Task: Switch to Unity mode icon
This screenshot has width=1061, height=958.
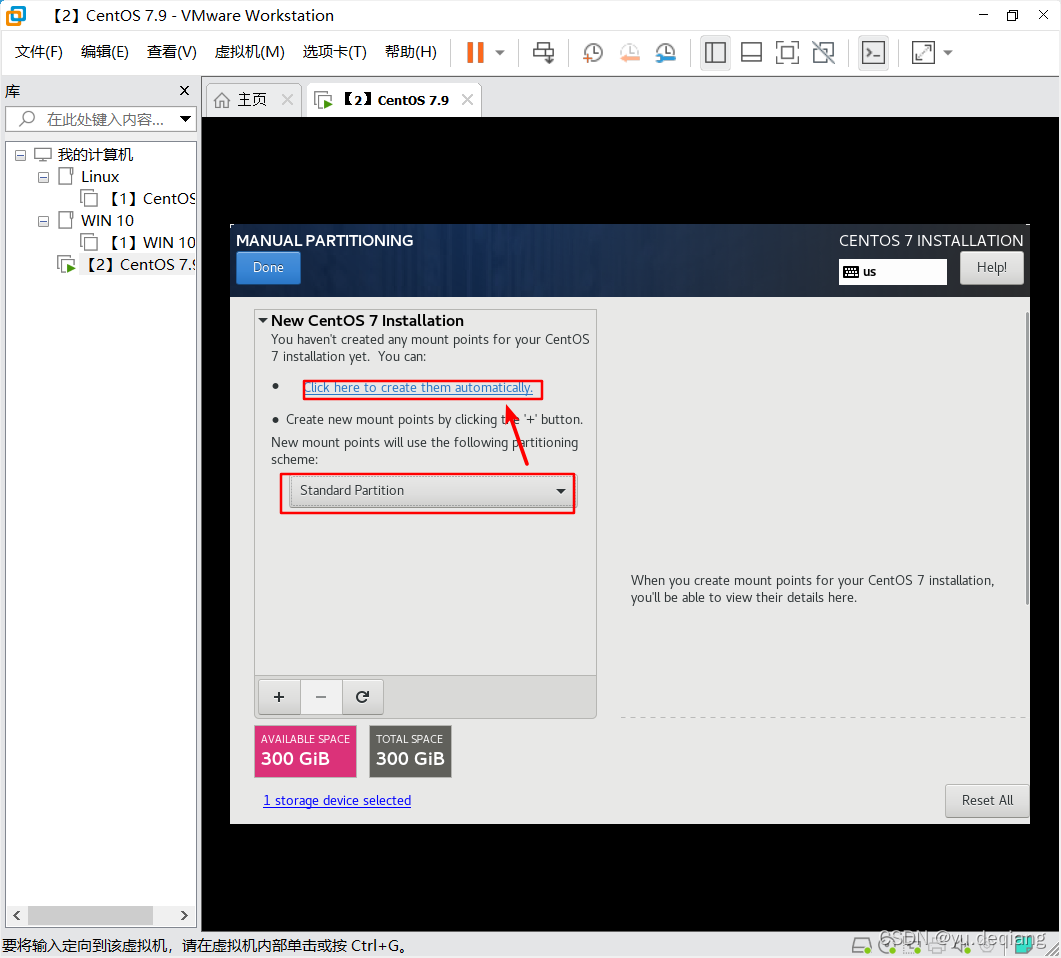Action: (x=823, y=52)
